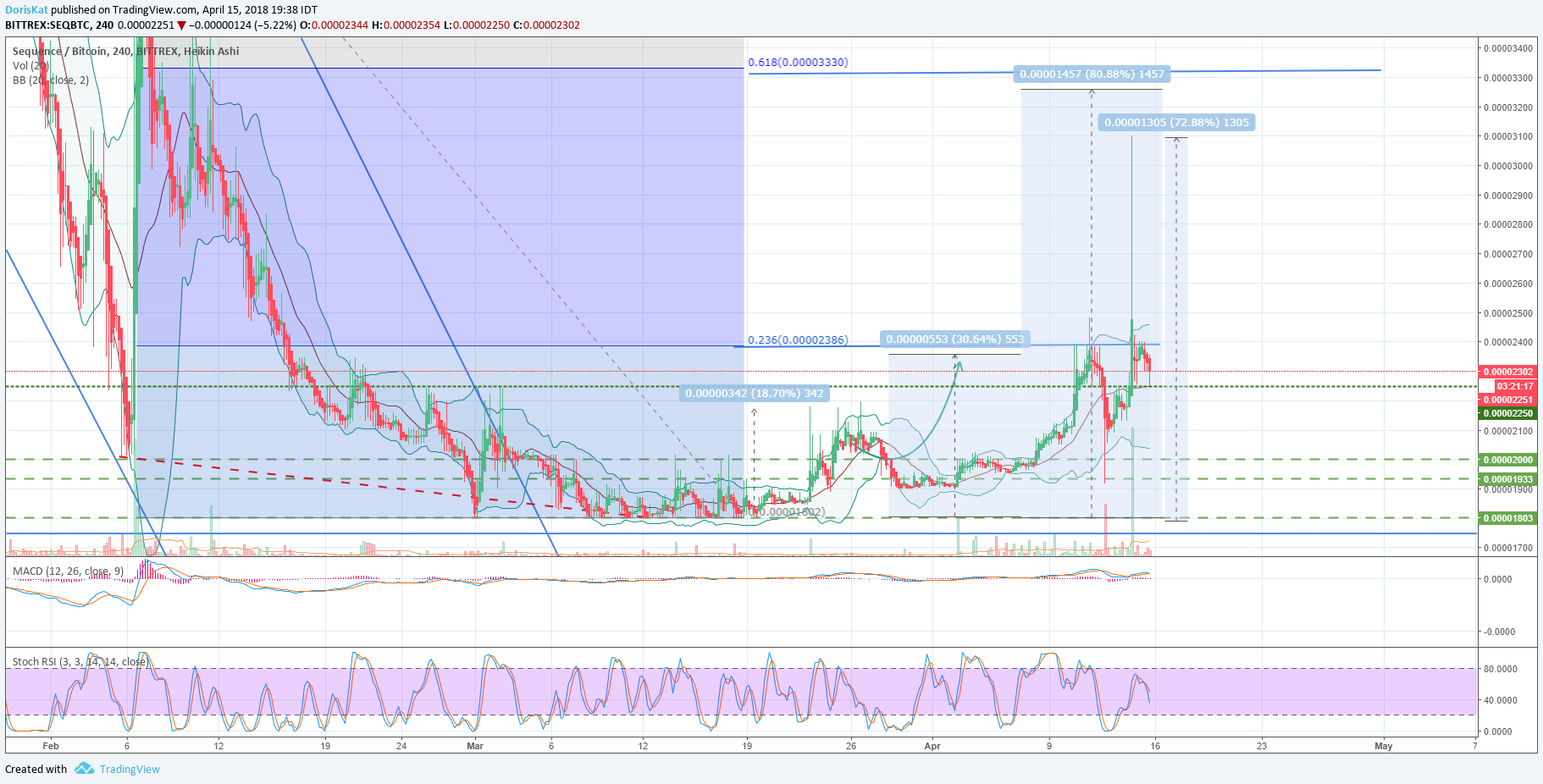Select the BB (20, close, 2) indicator label
This screenshot has height=784, width=1543.
pos(51,80)
